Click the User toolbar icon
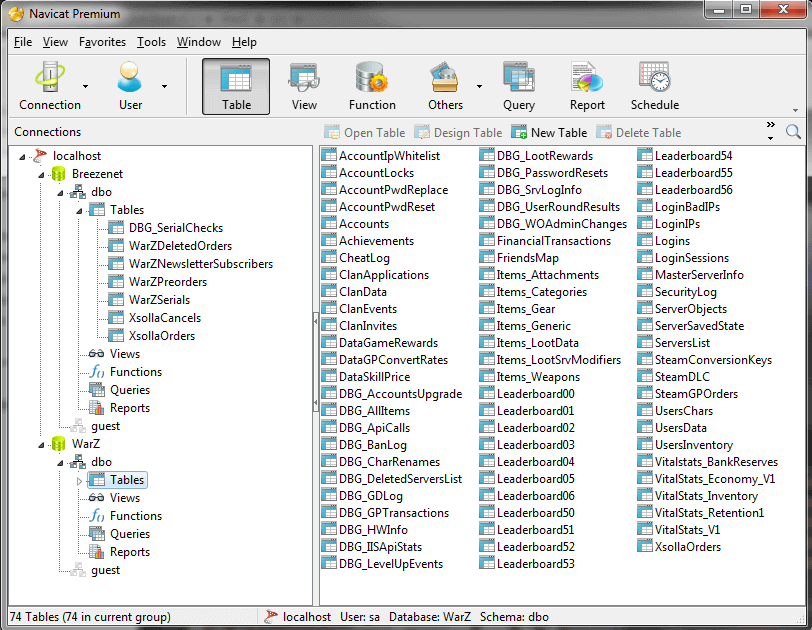Viewport: 812px width, 630px height. 130,86
